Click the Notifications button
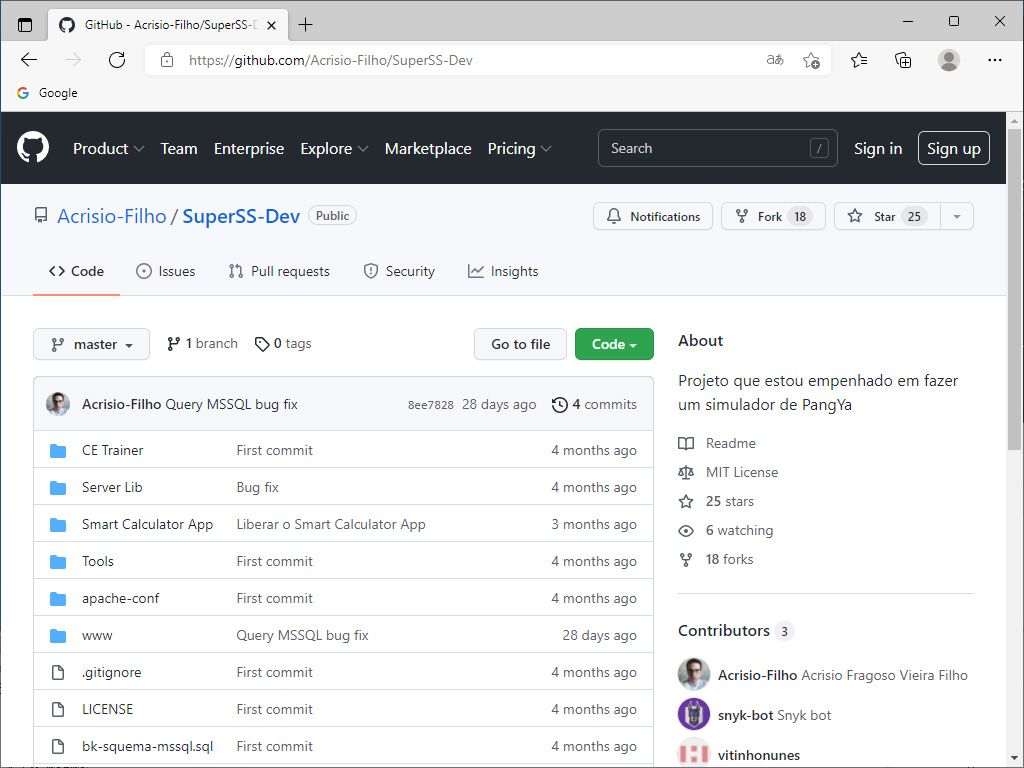This screenshot has height=768, width=1024. coord(653,217)
